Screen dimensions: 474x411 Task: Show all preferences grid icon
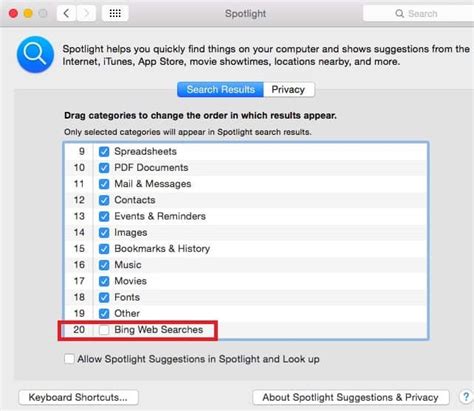point(115,13)
